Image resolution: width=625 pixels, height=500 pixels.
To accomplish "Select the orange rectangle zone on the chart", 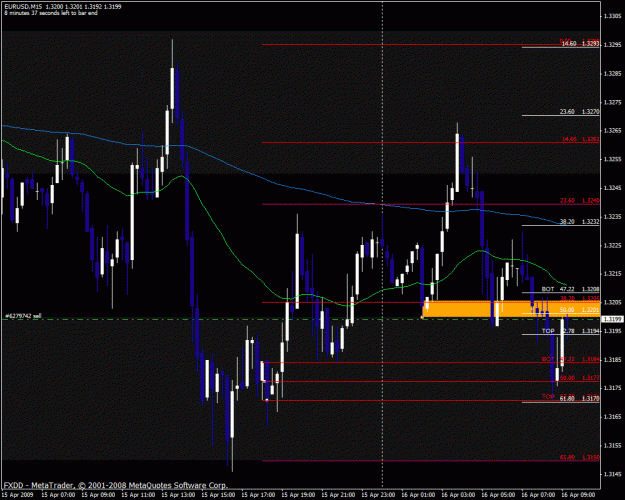I will (x=511, y=309).
